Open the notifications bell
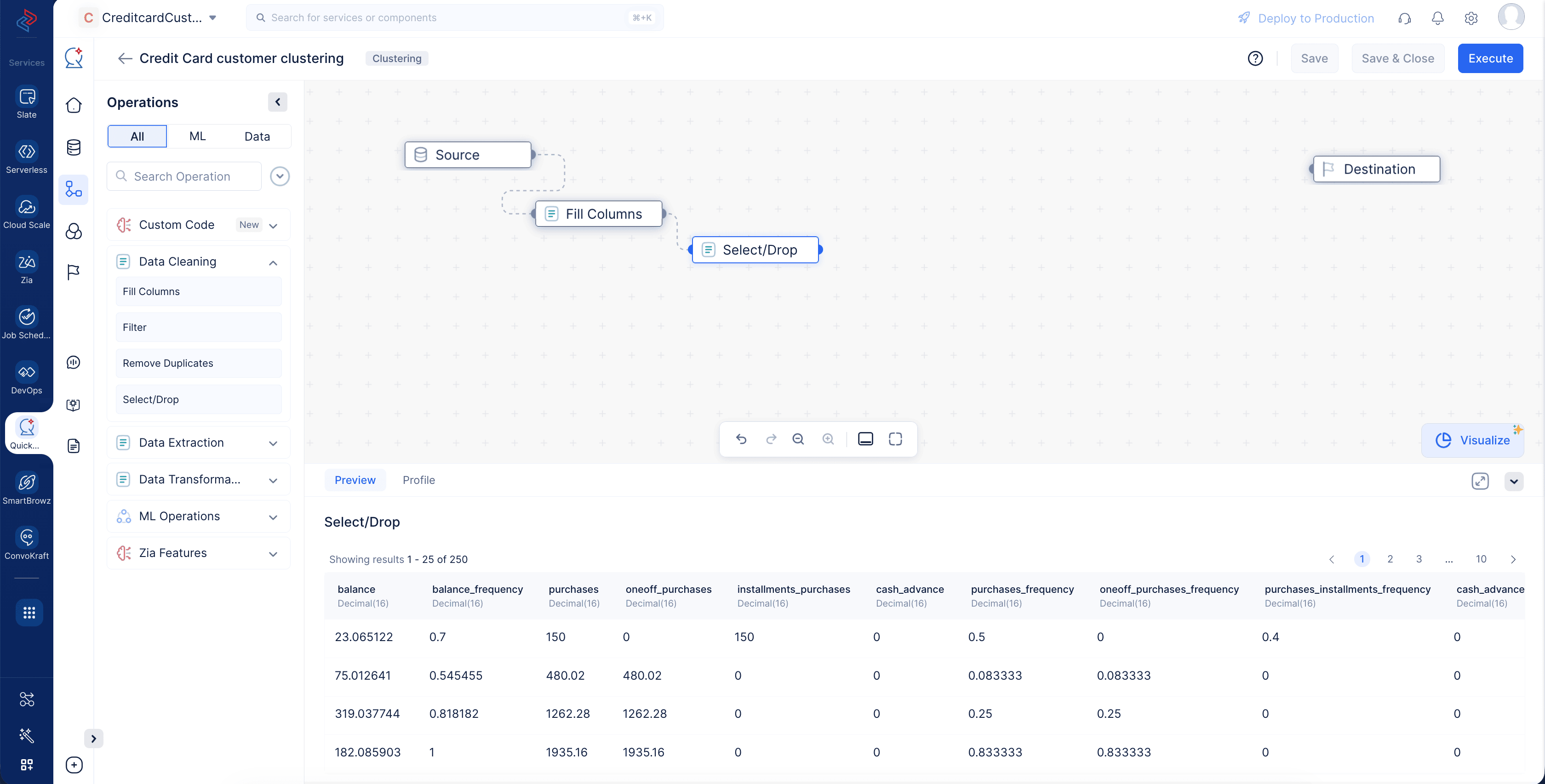Screen dimensions: 1545x784 (1437, 18)
